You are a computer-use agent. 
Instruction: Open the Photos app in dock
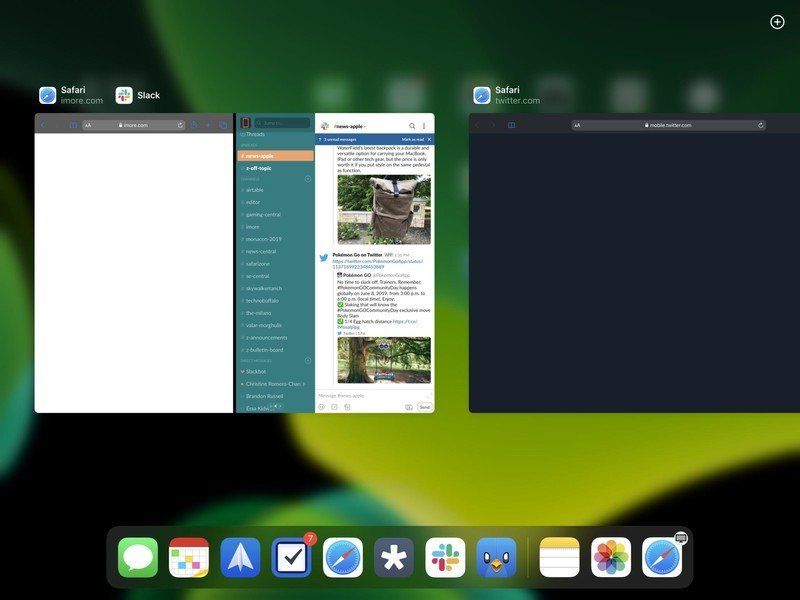pos(611,557)
